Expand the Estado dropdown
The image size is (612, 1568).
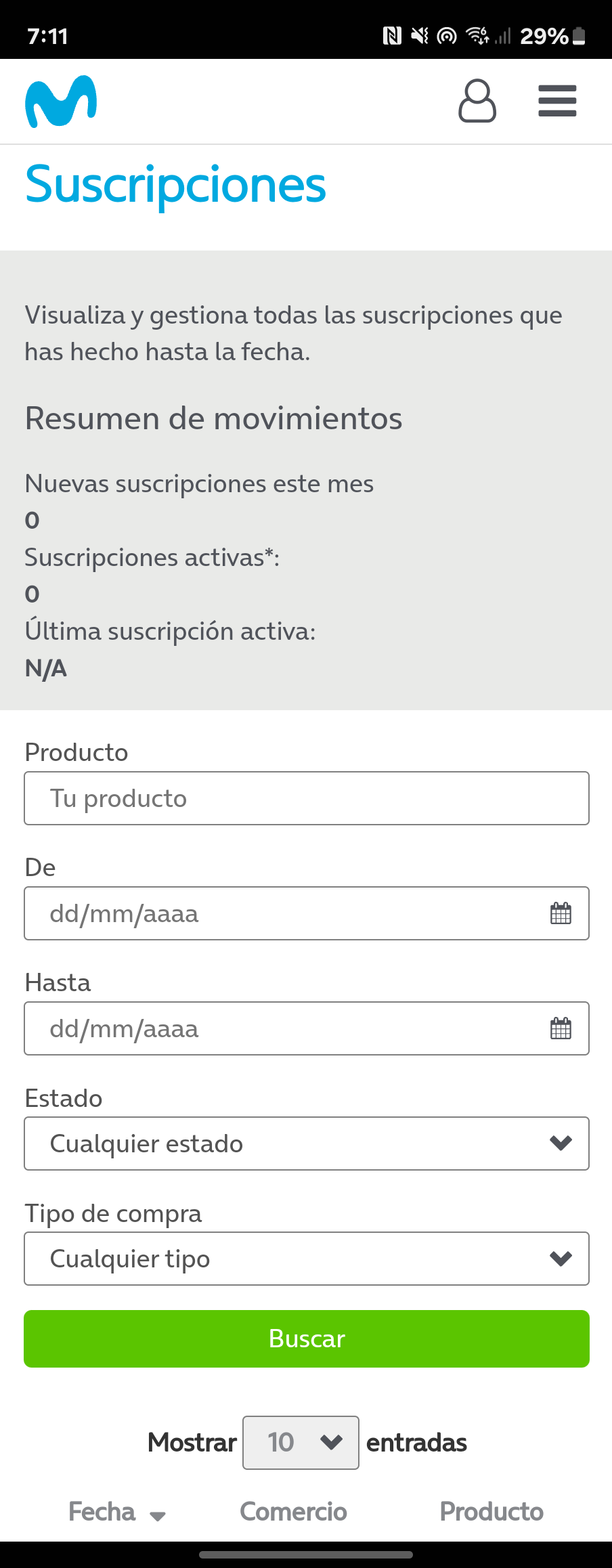307,1144
